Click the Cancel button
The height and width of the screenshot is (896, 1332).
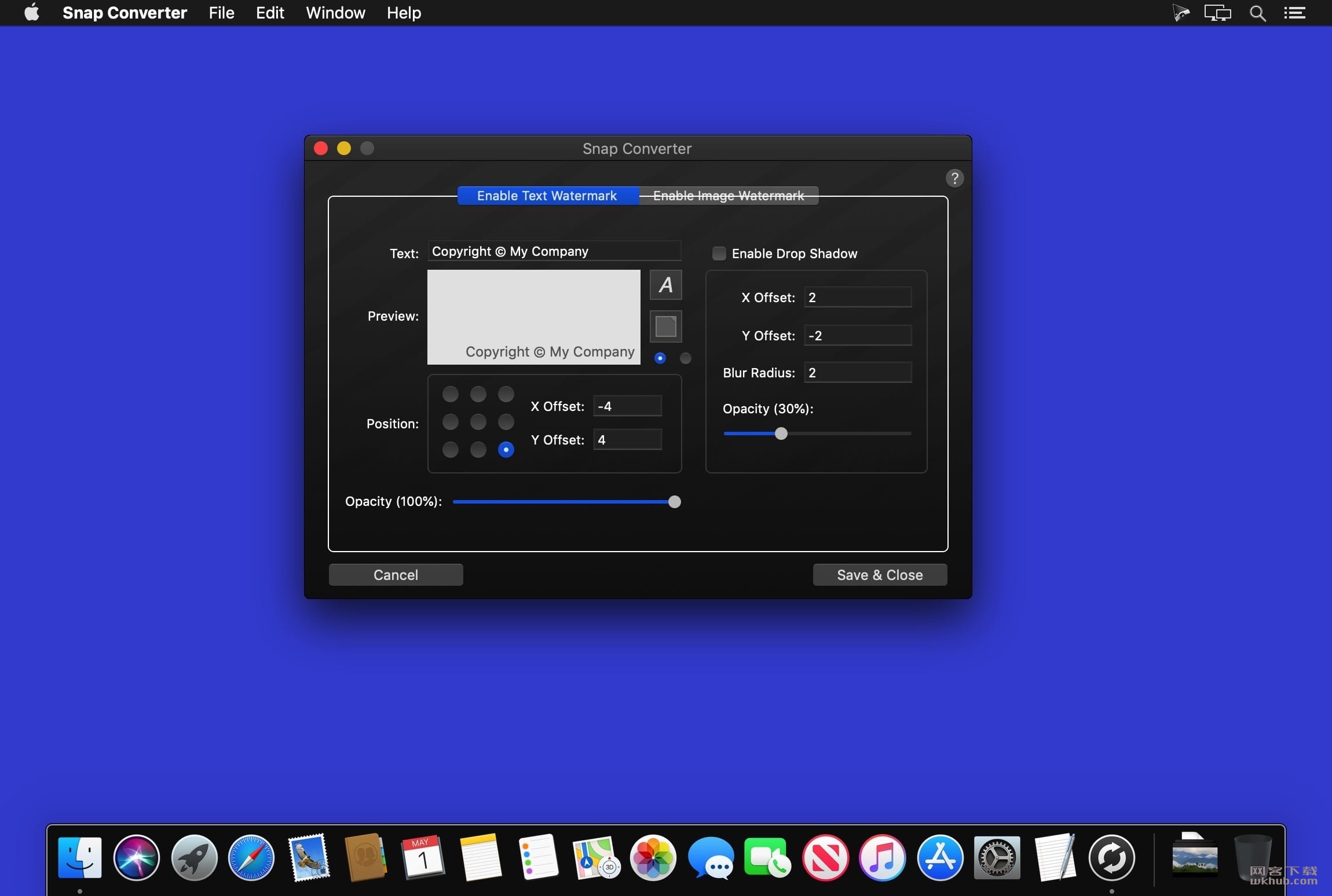point(396,575)
